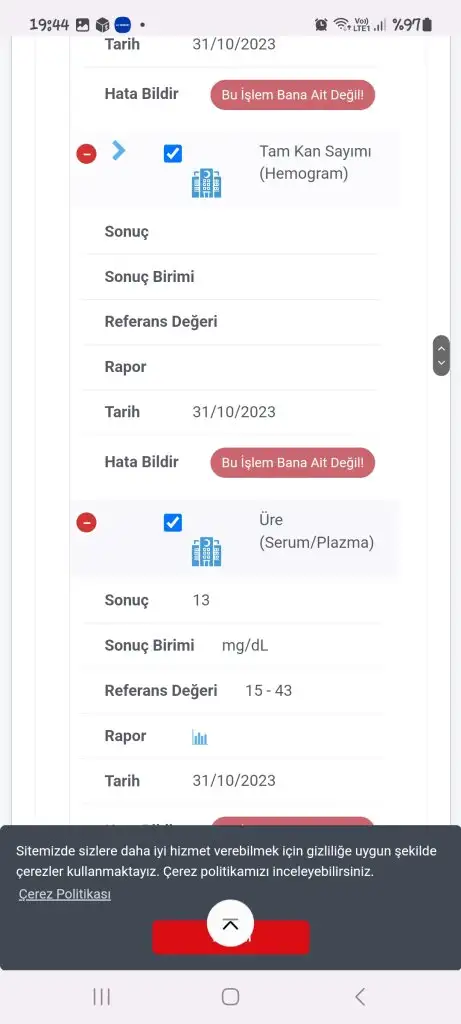
Task: Uncheck the Tam Kan Sayımı (Hemogram) checkbox
Action: [x=173, y=154]
